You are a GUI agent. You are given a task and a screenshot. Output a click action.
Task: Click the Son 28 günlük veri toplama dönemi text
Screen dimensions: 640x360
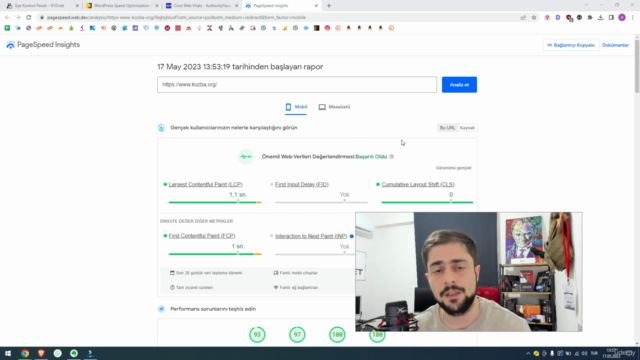pos(209,273)
